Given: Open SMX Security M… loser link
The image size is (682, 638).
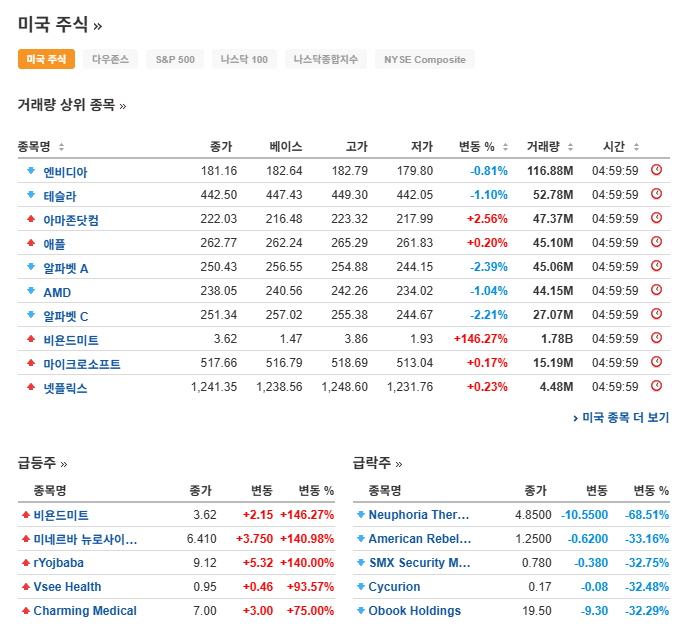Looking at the screenshot, I should click(x=420, y=562).
